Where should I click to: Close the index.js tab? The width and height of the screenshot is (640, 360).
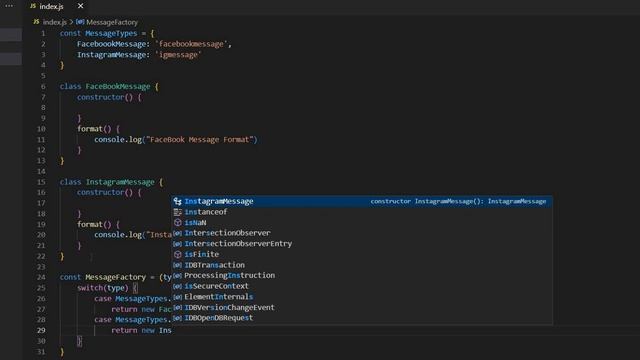click(80, 6)
